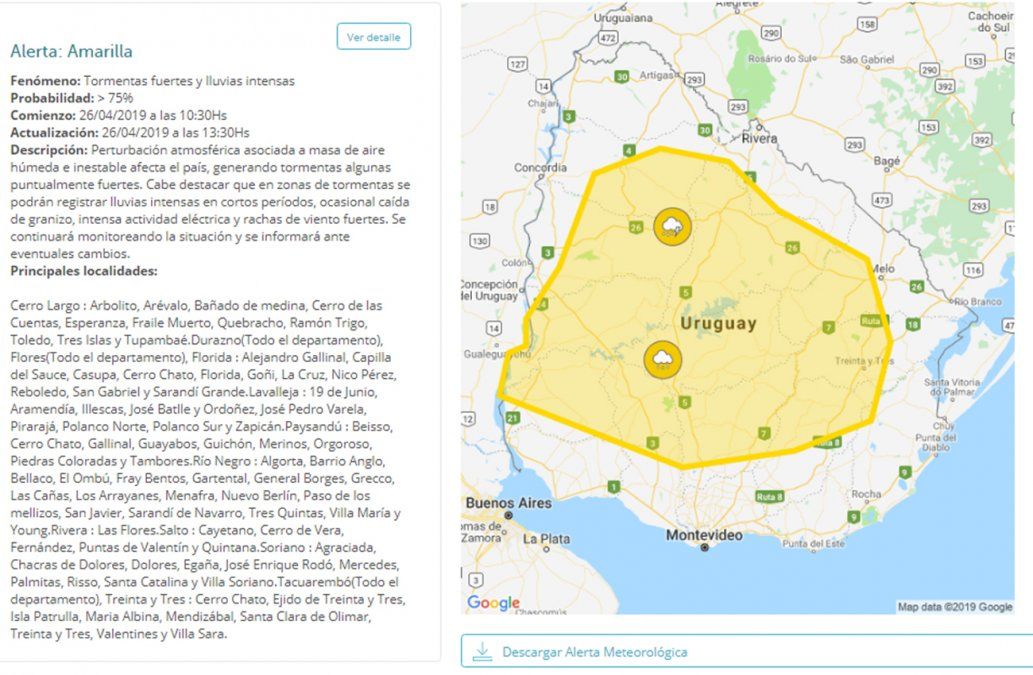Click the download arrow icon
Image resolution: width=1033 pixels, height=675 pixels.
point(483,652)
